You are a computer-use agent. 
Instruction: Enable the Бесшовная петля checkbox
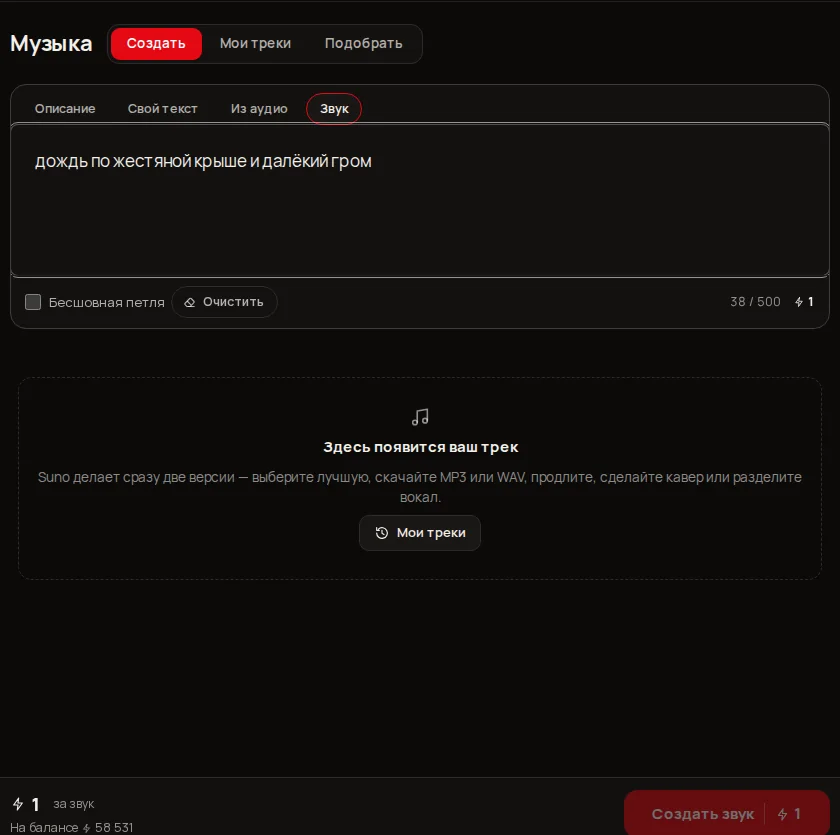coord(33,302)
